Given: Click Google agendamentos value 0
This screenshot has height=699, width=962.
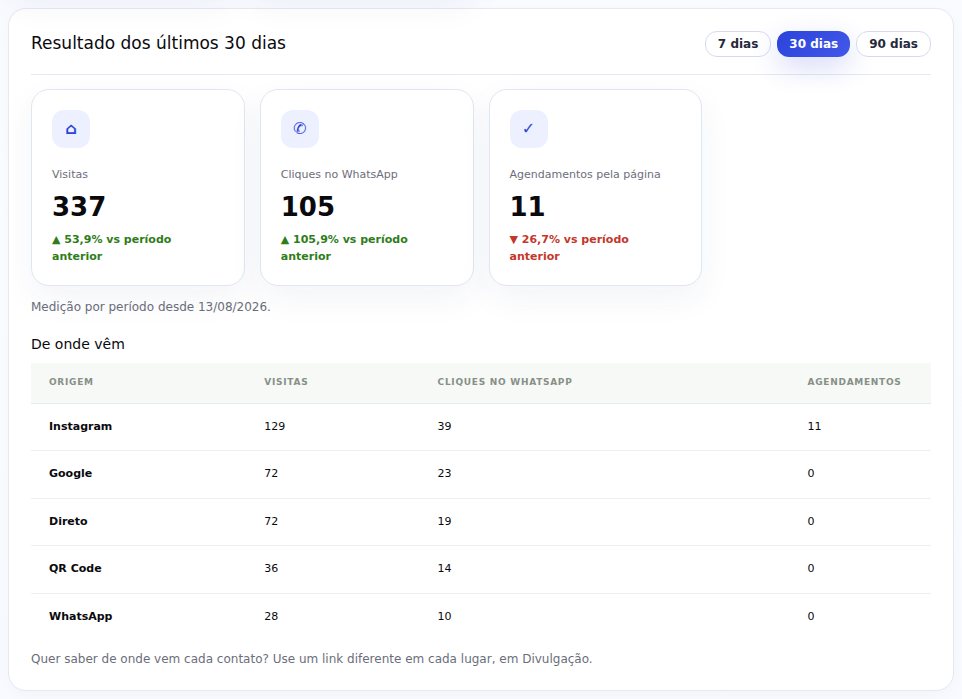Looking at the screenshot, I should tap(811, 473).
